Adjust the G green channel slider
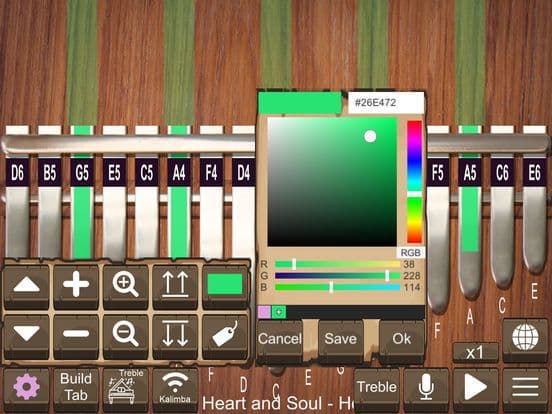 337,276
